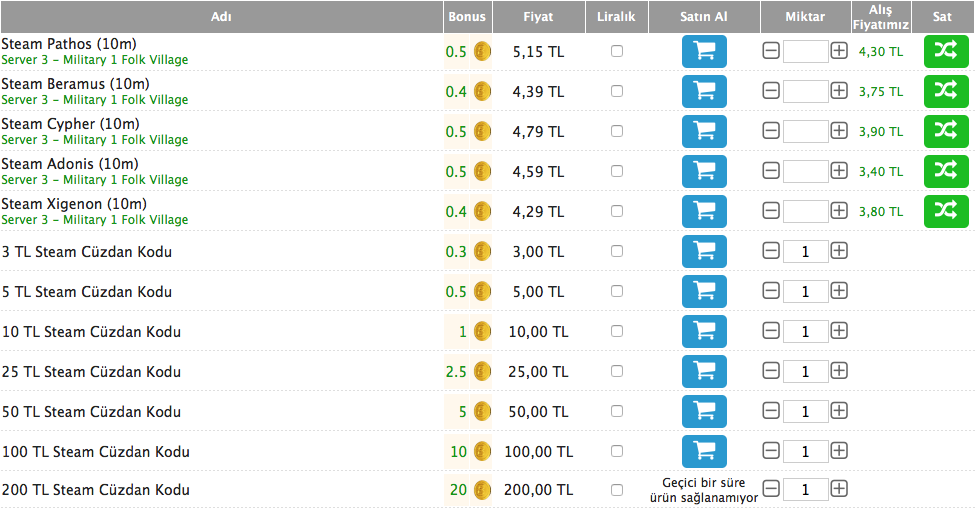Viewport: 977px width, 510px height.
Task: Check Liralık for 200 TL Steam Cüzdan Kodu
Action: (x=617, y=490)
